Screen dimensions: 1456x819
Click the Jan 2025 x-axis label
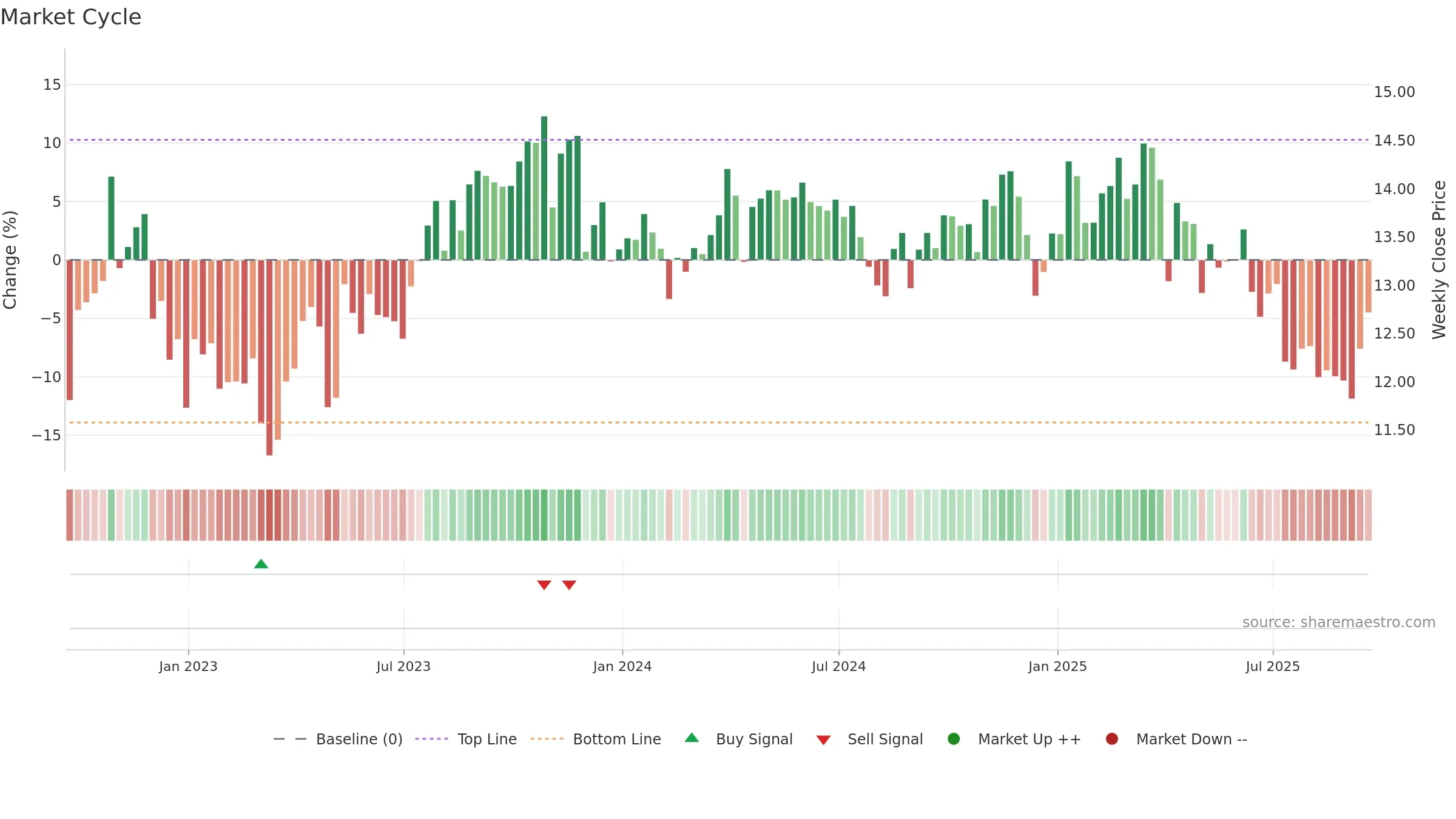point(1057,666)
